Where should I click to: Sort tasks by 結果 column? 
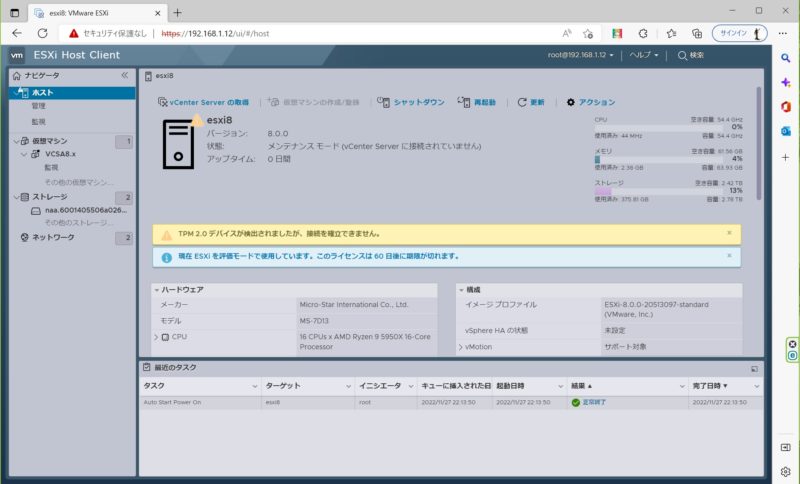tap(627, 386)
